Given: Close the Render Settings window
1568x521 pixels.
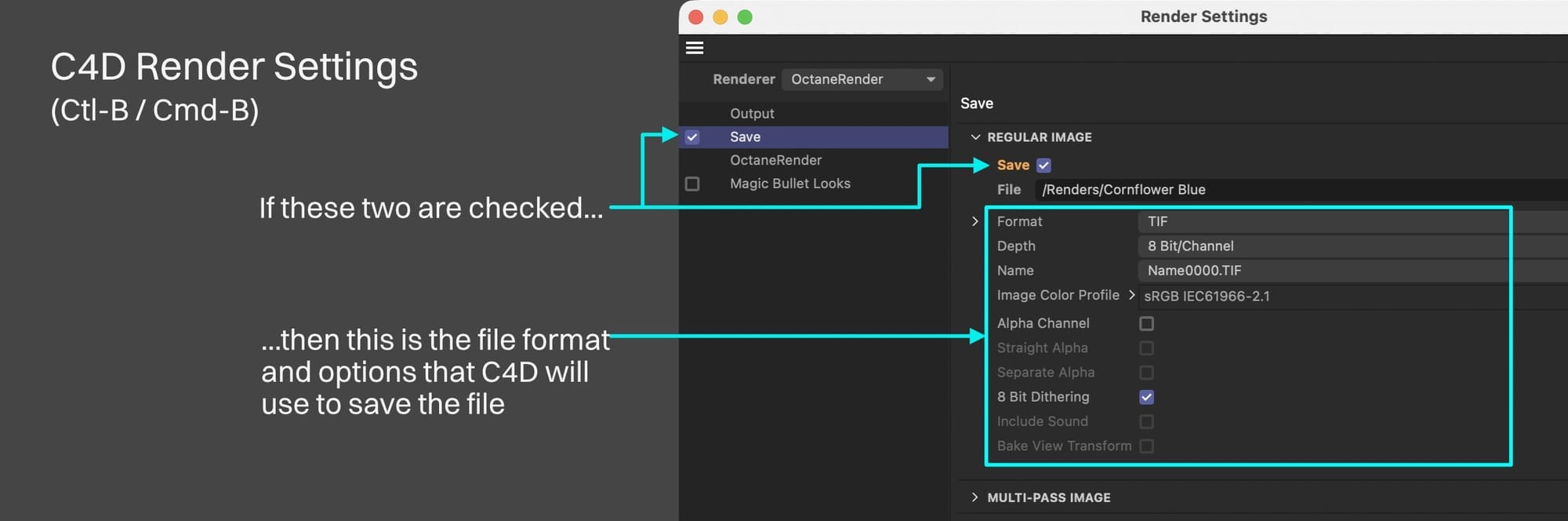Looking at the screenshot, I should (695, 17).
